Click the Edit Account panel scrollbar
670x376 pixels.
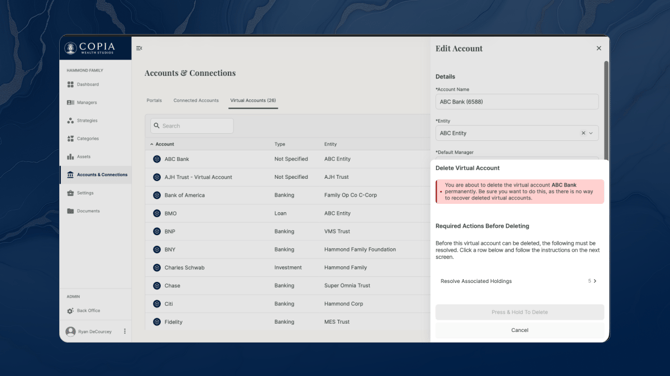click(606, 110)
